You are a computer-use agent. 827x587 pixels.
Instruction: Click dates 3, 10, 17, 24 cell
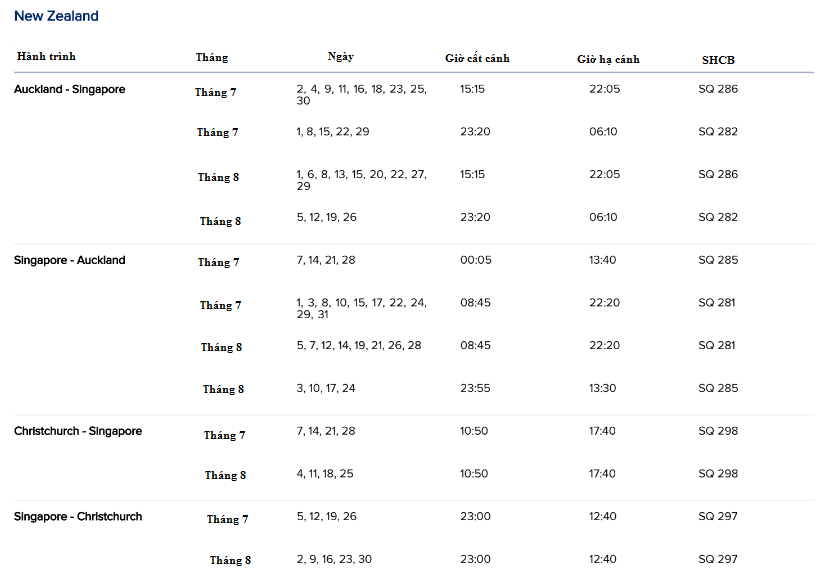pyautogui.click(x=326, y=388)
